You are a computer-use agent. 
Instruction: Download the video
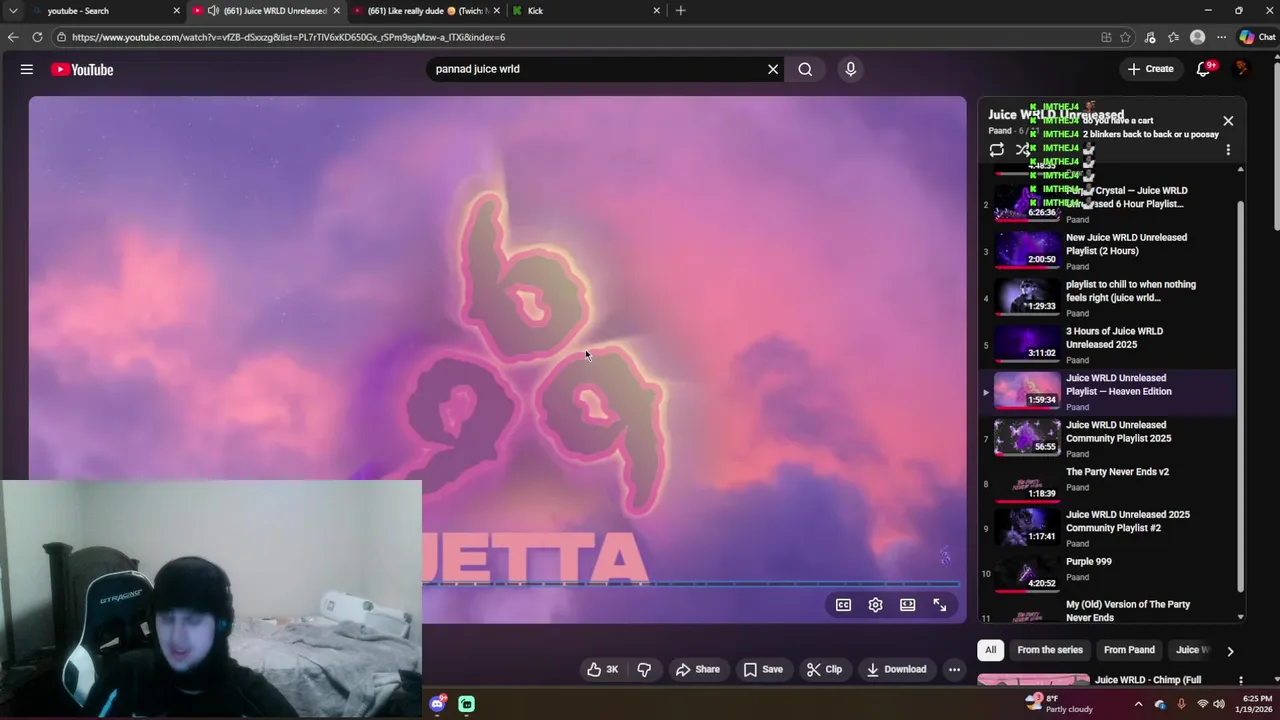[896, 669]
